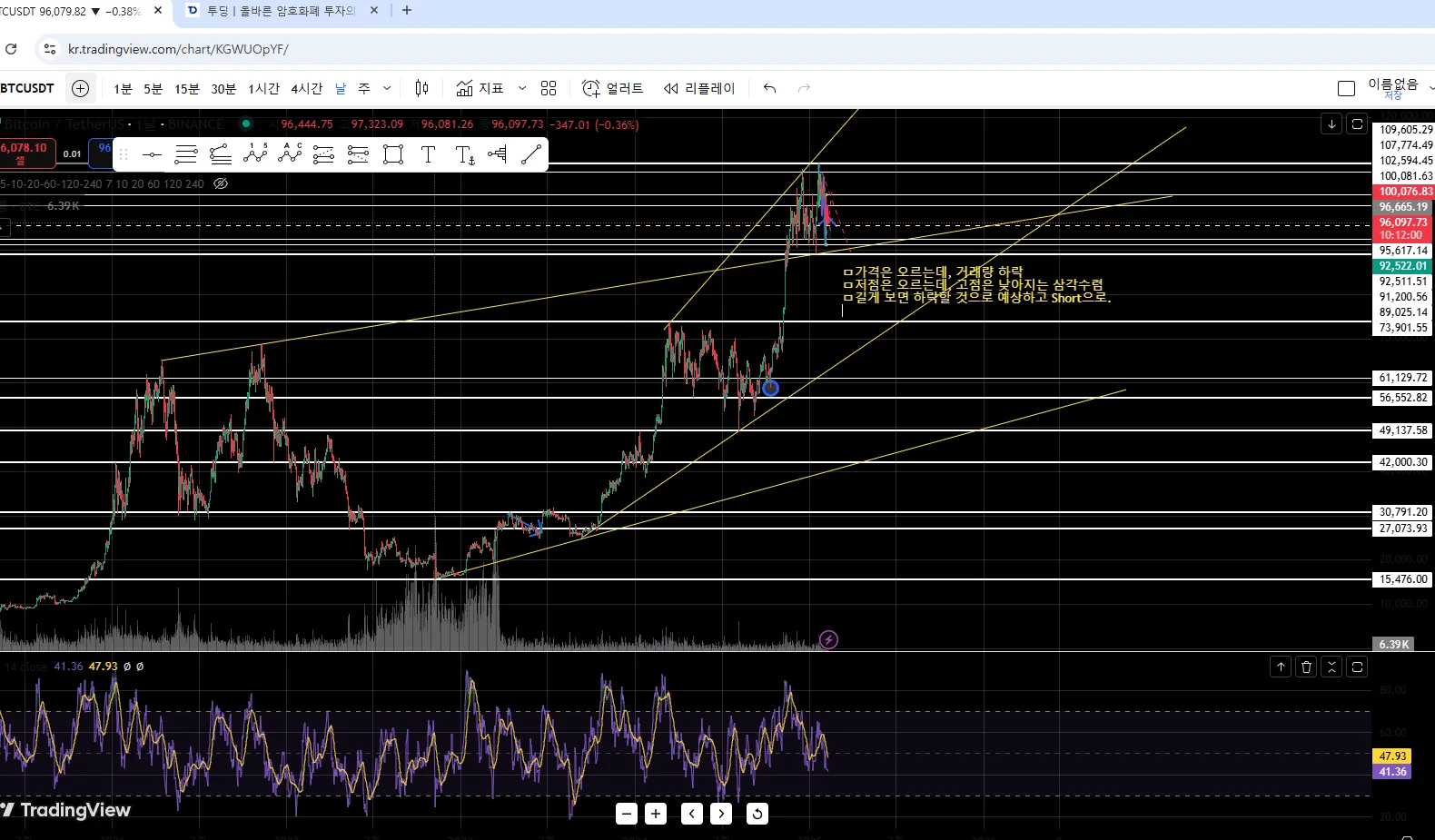Select the Elliott 1-5 wave tool
The width and height of the screenshot is (1435, 840).
tap(255, 154)
